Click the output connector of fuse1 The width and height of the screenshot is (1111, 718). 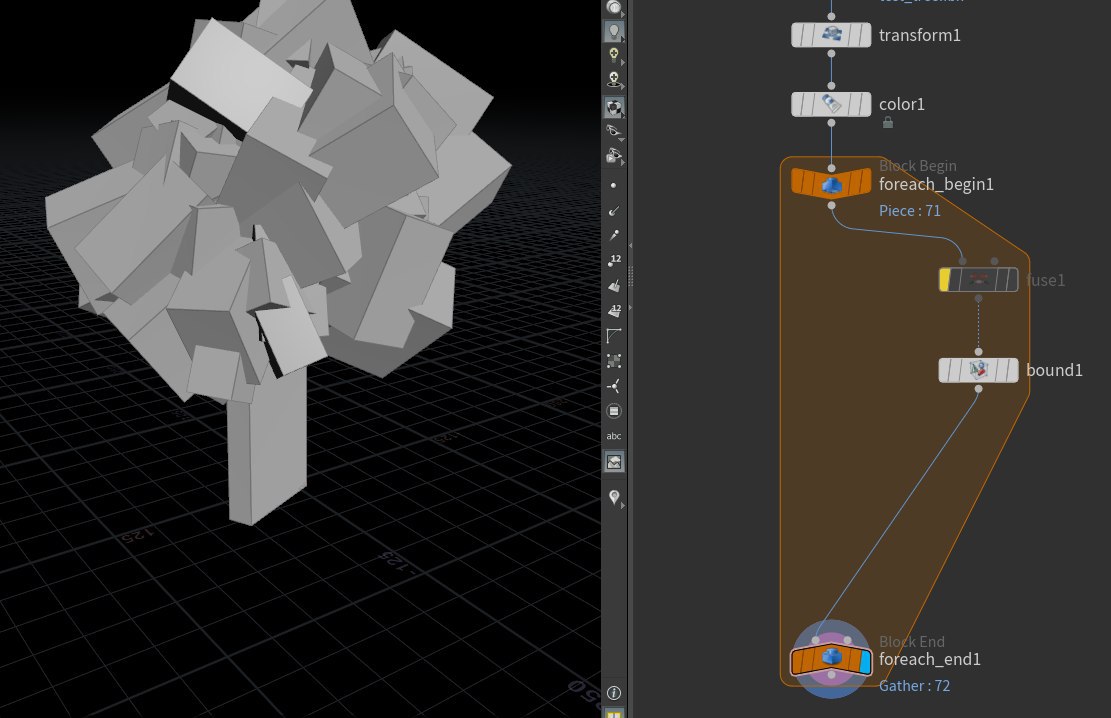point(979,298)
